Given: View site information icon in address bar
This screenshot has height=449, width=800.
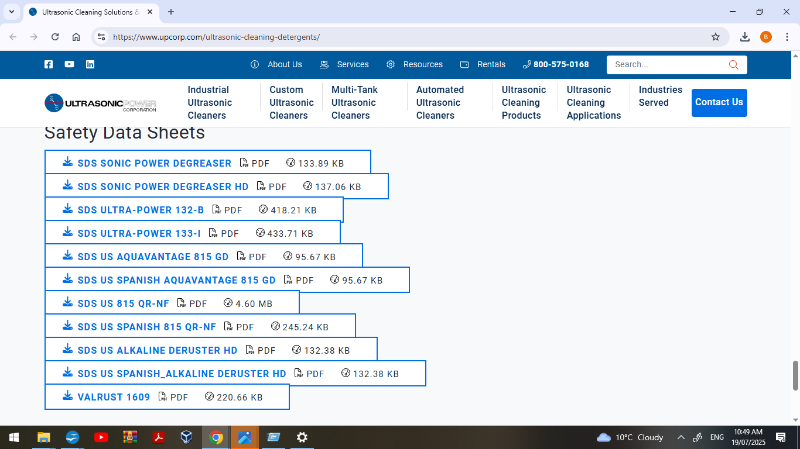Looking at the screenshot, I should [x=102, y=37].
